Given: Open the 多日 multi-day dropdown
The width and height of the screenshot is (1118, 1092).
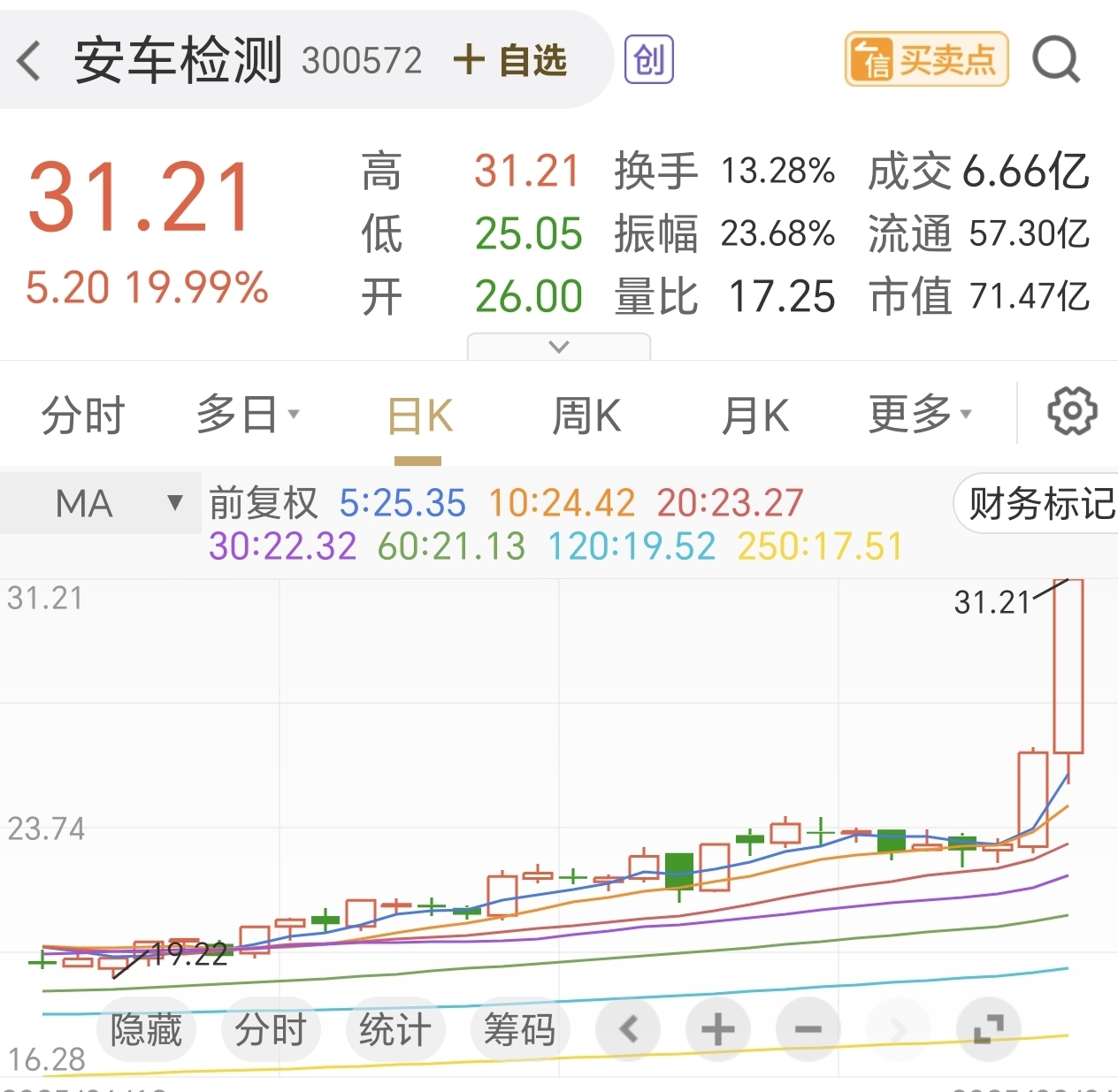Looking at the screenshot, I should [248, 414].
